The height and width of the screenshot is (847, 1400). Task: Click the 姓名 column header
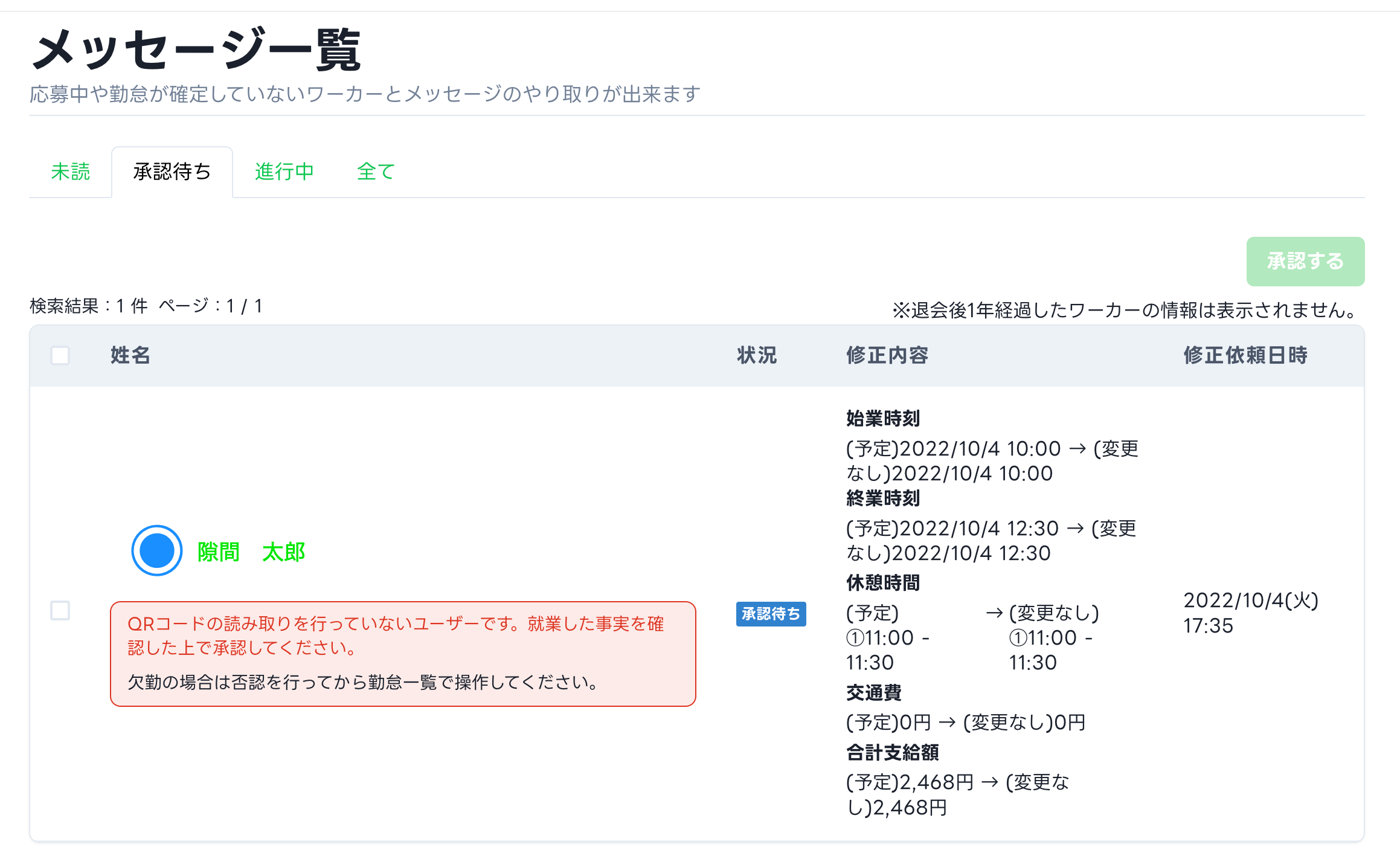click(129, 356)
